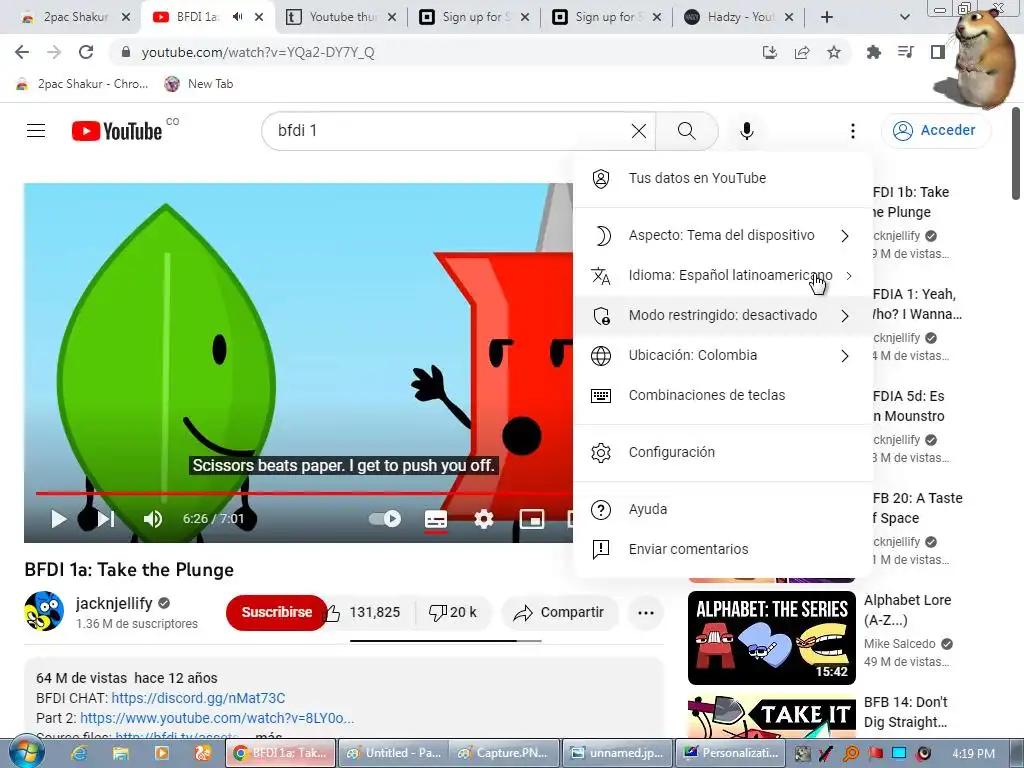Image resolution: width=1024 pixels, height=768 pixels.
Task: Open the 2pac Shakur bookmark
Action: pos(82,84)
